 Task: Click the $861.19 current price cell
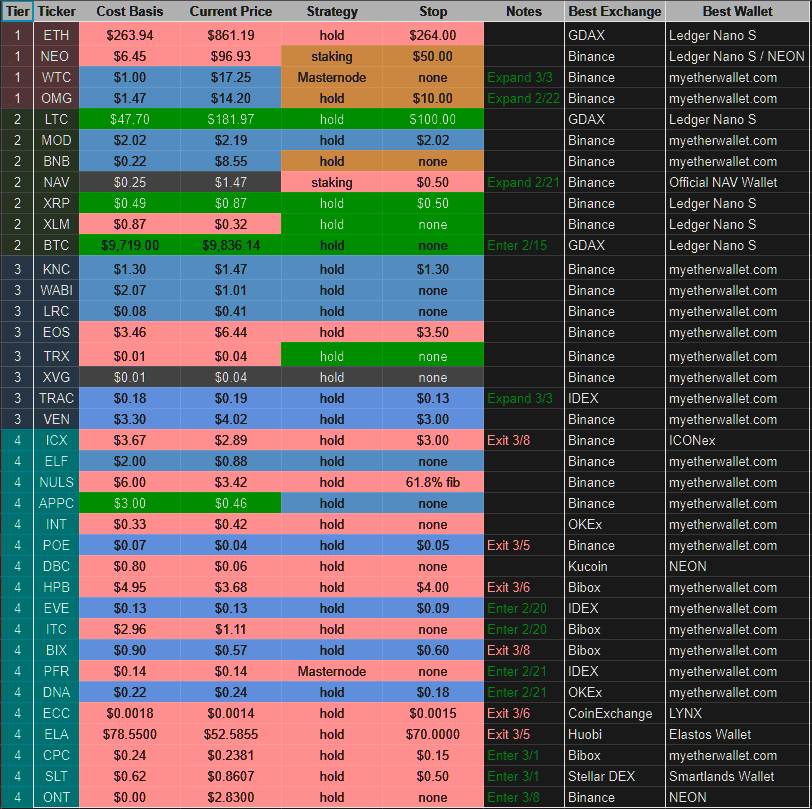click(x=230, y=35)
